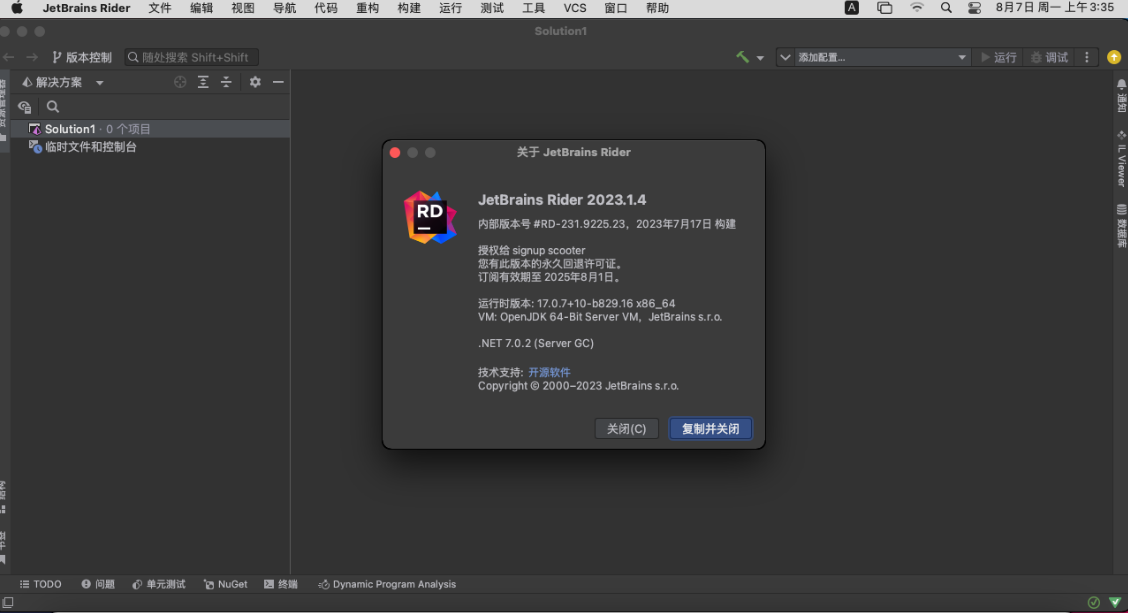Click the 运行 run button
This screenshot has height=613, width=1128.
999,57
